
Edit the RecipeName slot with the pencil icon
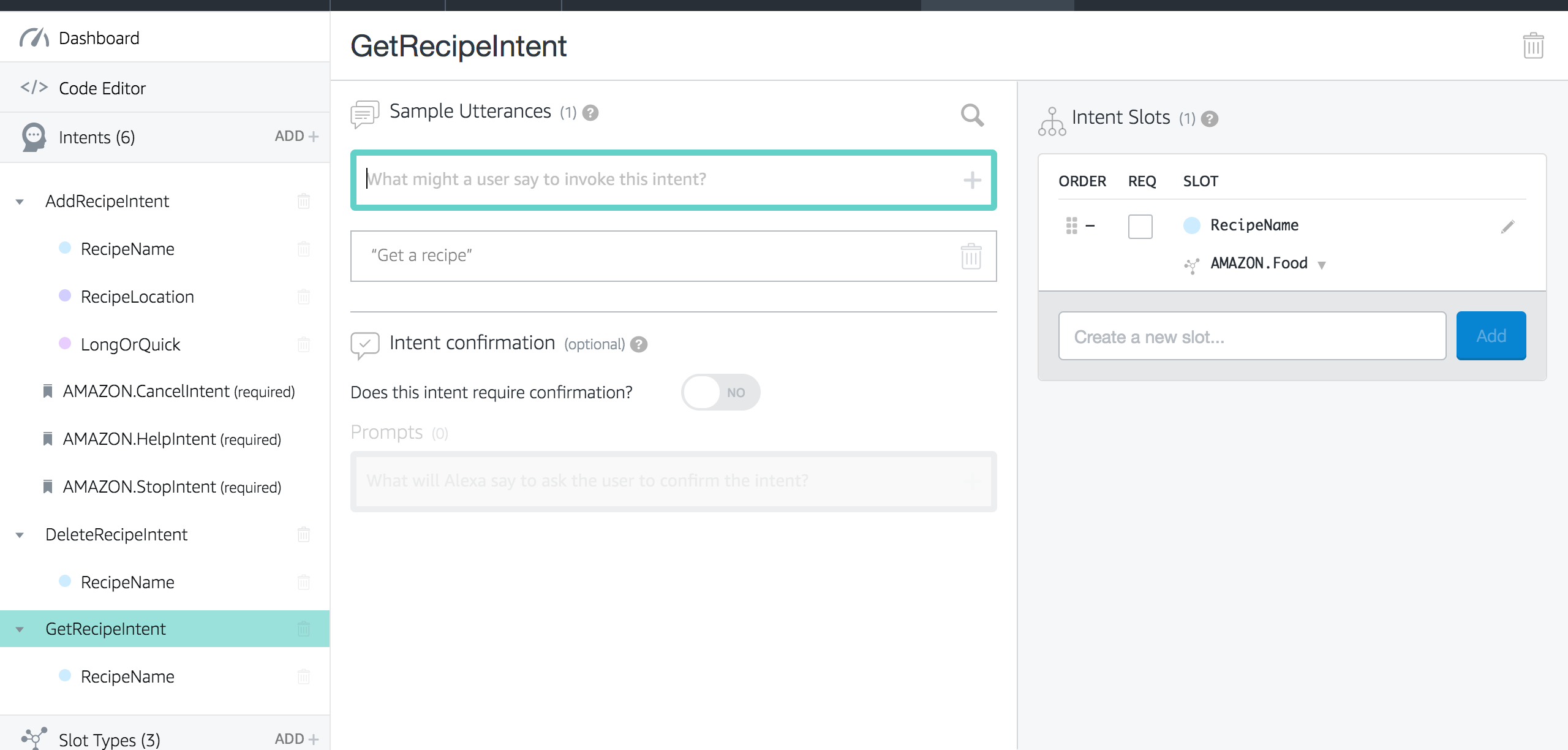1509,226
